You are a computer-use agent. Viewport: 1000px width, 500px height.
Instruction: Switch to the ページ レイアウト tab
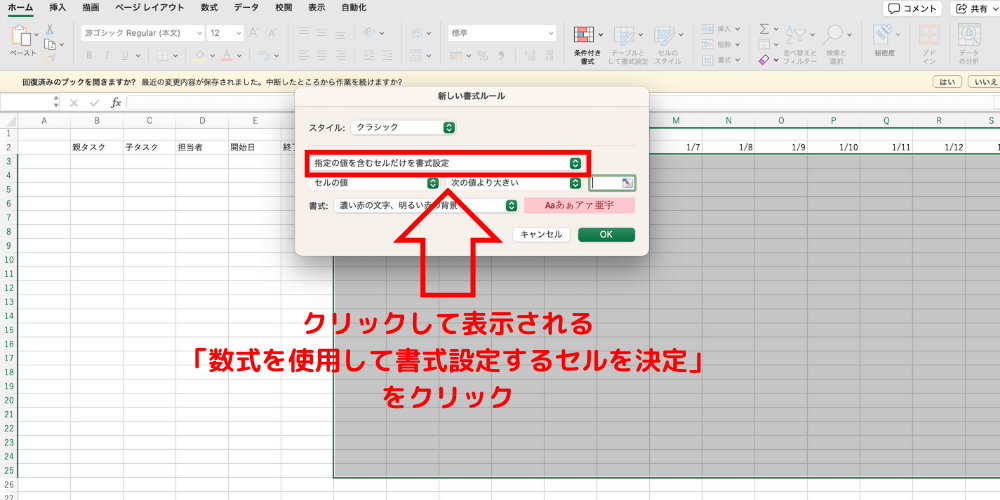click(150, 8)
